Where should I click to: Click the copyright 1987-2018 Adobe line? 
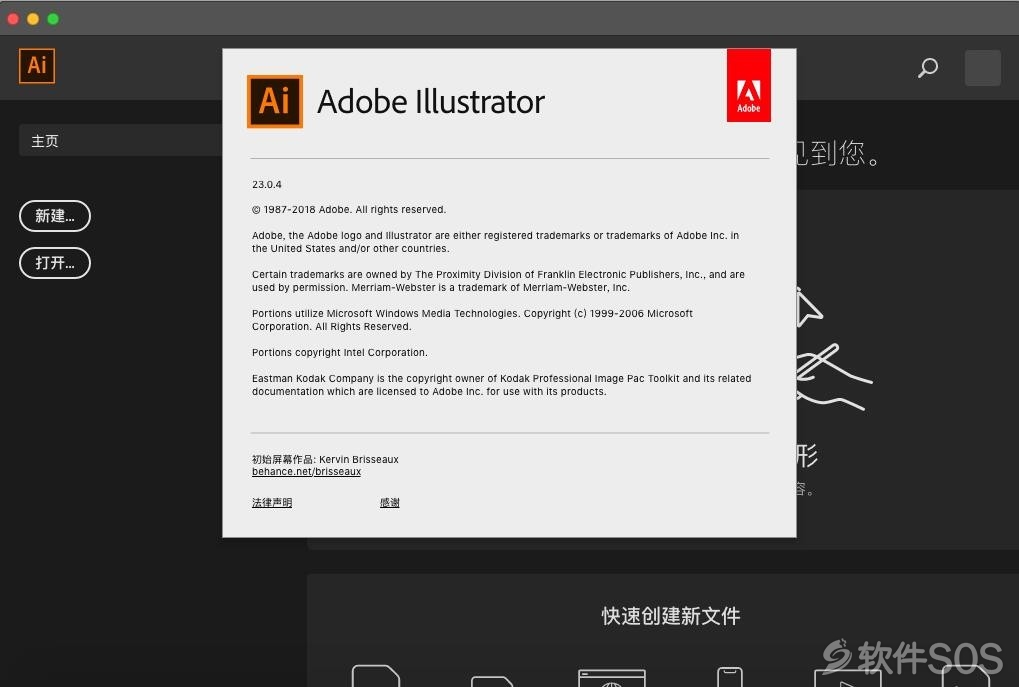tap(349, 209)
